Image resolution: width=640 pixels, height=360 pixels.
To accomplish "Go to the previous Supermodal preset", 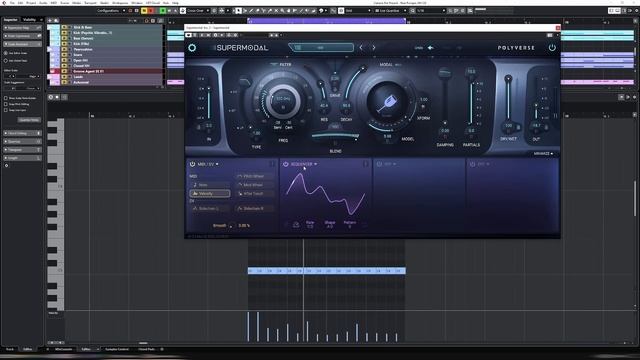I will [x=361, y=48].
